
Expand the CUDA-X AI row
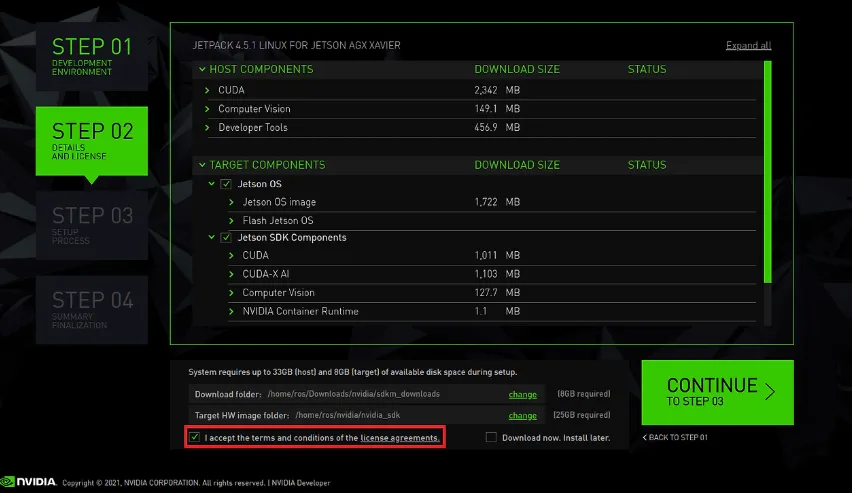231,274
